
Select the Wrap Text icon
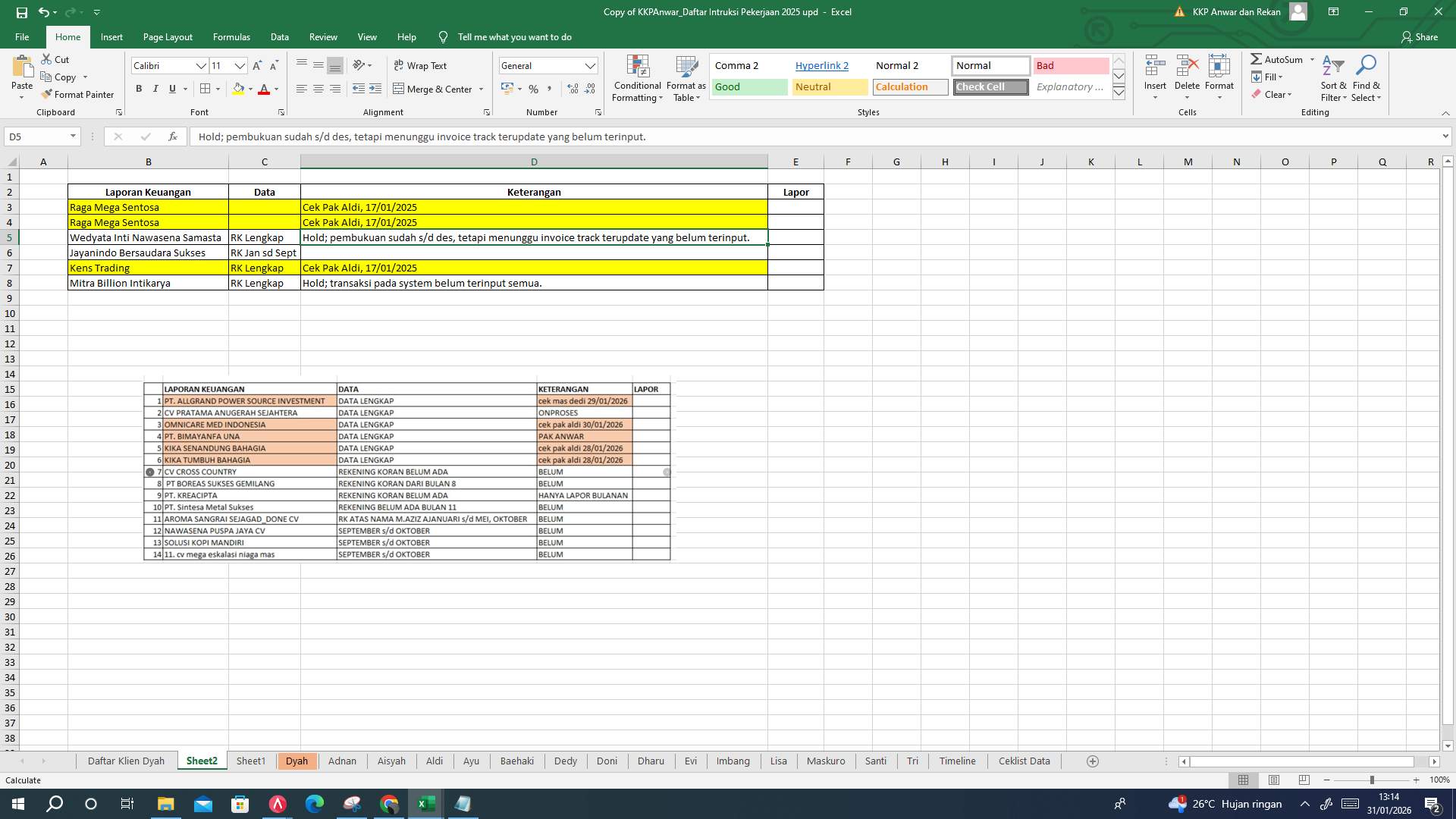400,65
